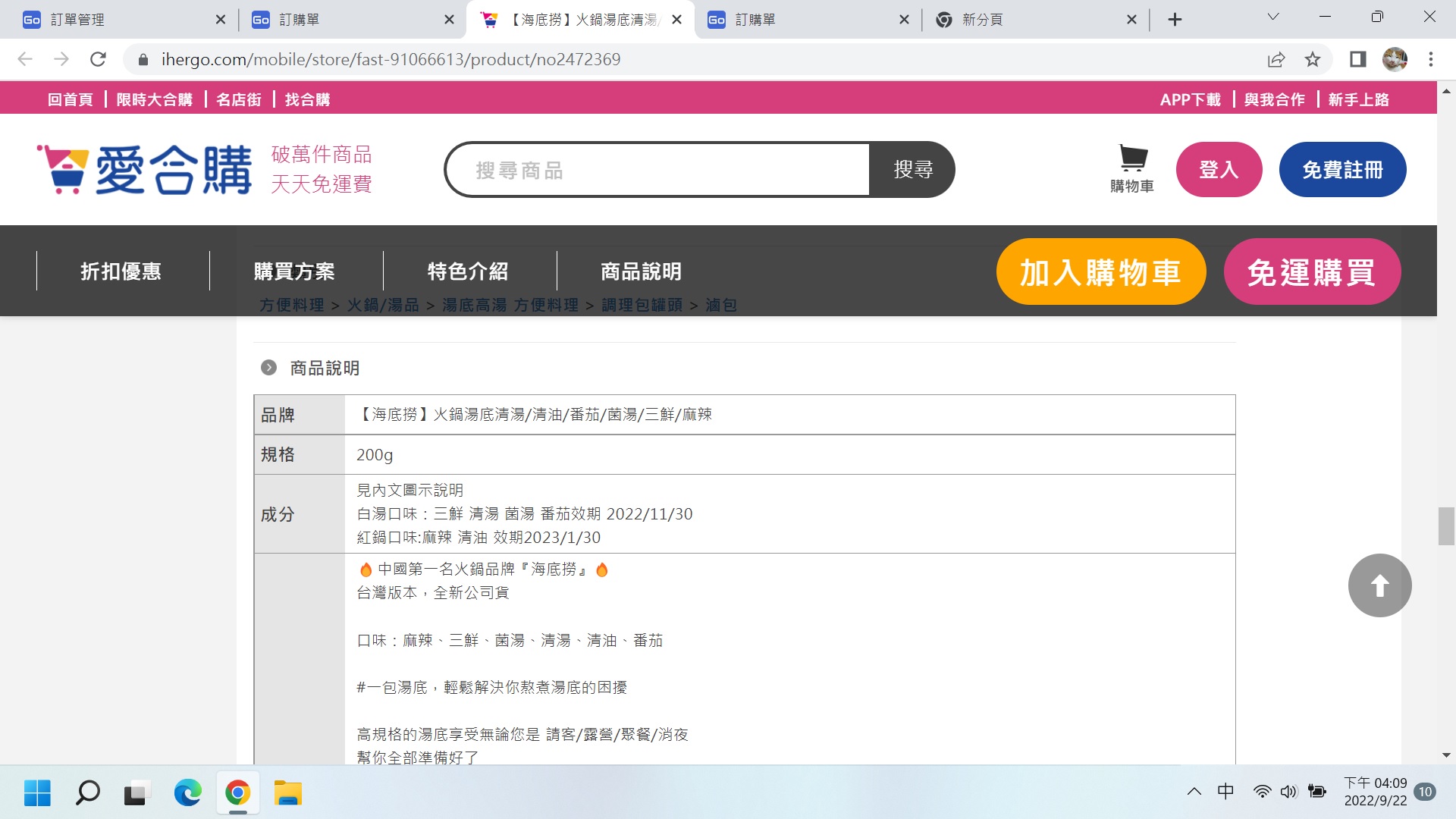The image size is (1456, 819).
Task: Select the 海底撈 product tab
Action: pos(580,20)
